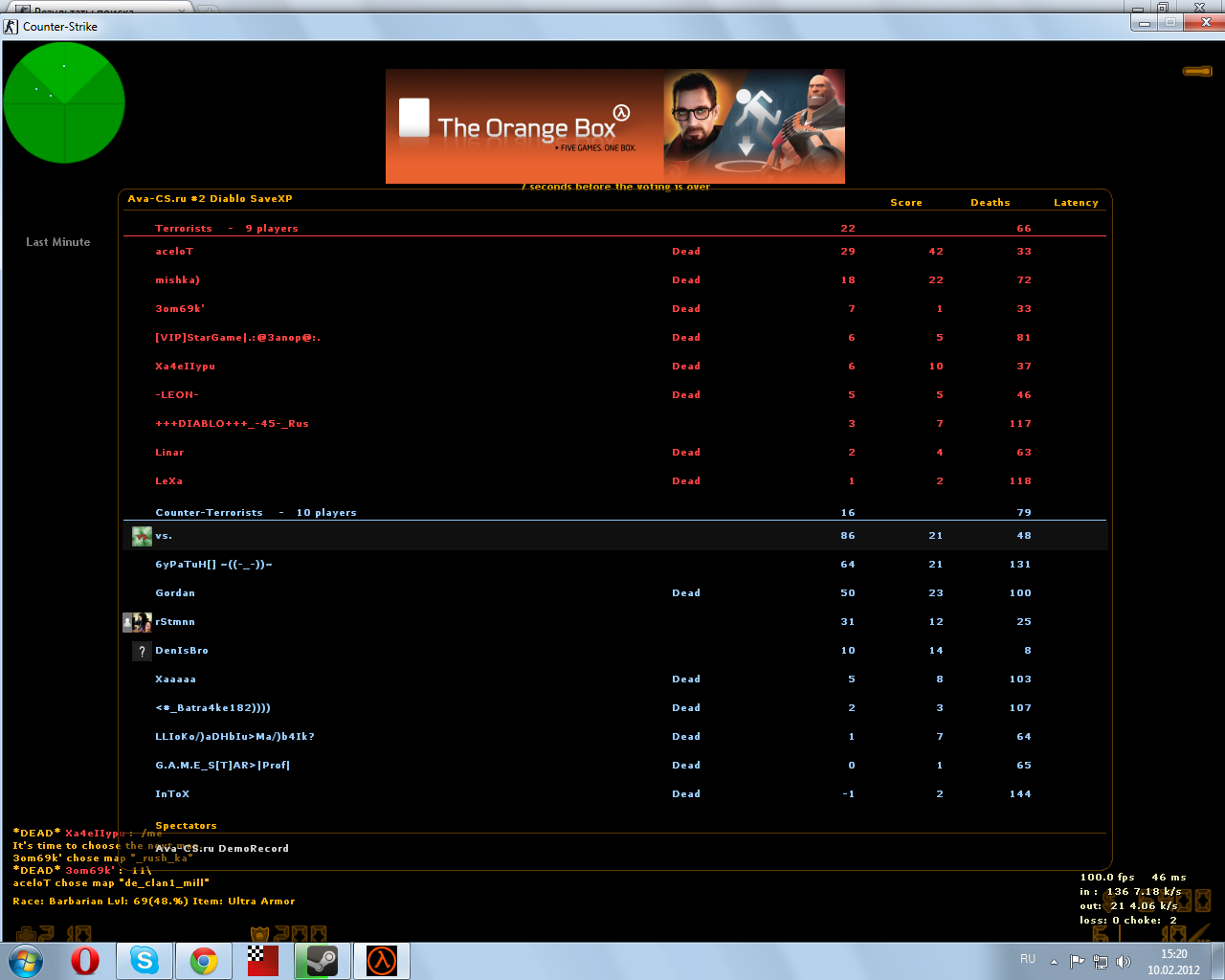1225x980 pixels.
Task: Click the Counter-Strike title bar icon
Action: coord(11,27)
